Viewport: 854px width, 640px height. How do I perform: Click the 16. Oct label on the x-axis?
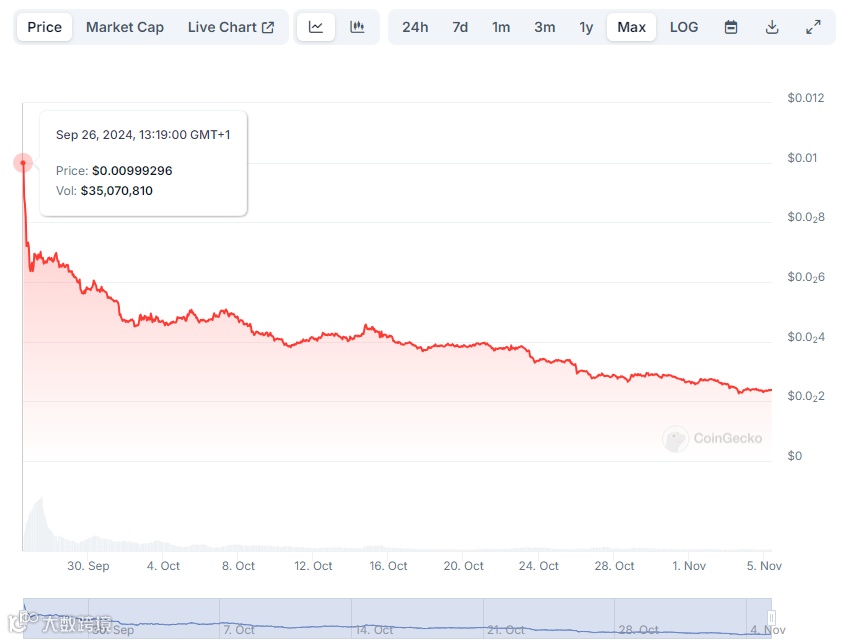(388, 566)
